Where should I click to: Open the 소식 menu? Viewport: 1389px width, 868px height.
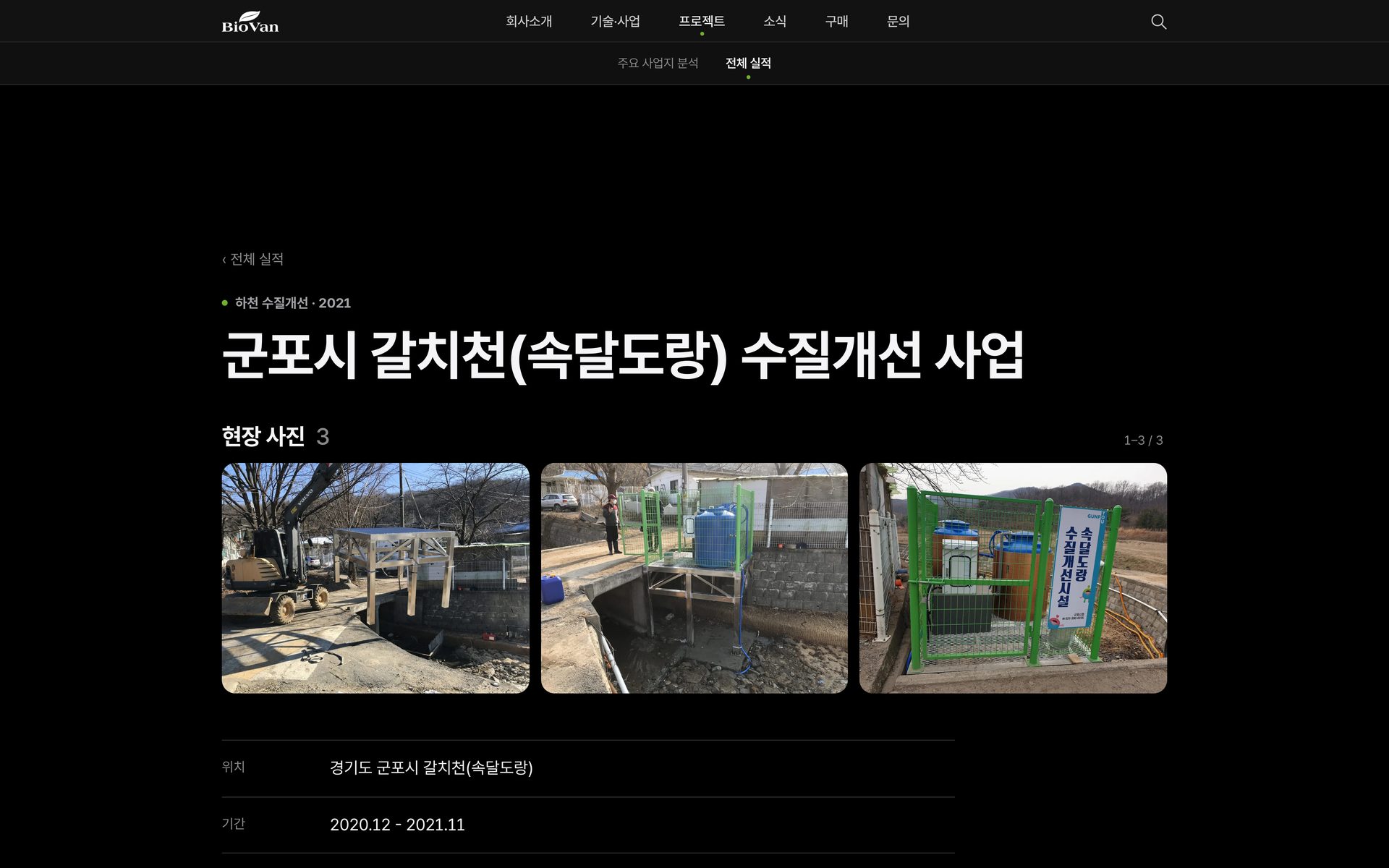tap(775, 22)
